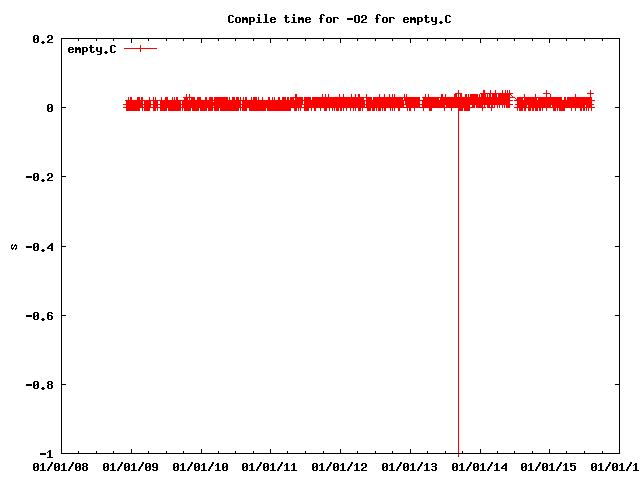Click the 0.2 y-axis tick label

(x=43, y=39)
